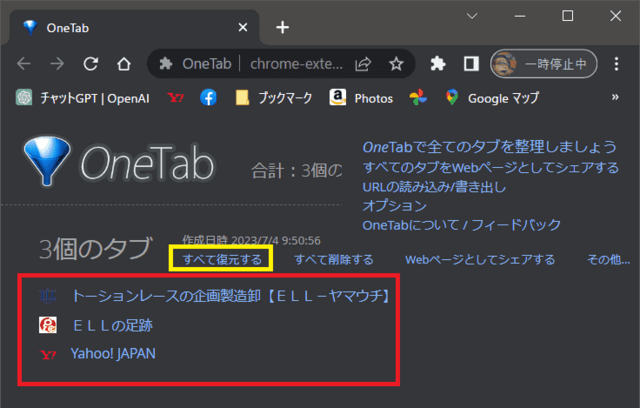The height and width of the screenshot is (408, 640).
Task: Click the share icon in the address bar
Action: pyautogui.click(x=362, y=64)
